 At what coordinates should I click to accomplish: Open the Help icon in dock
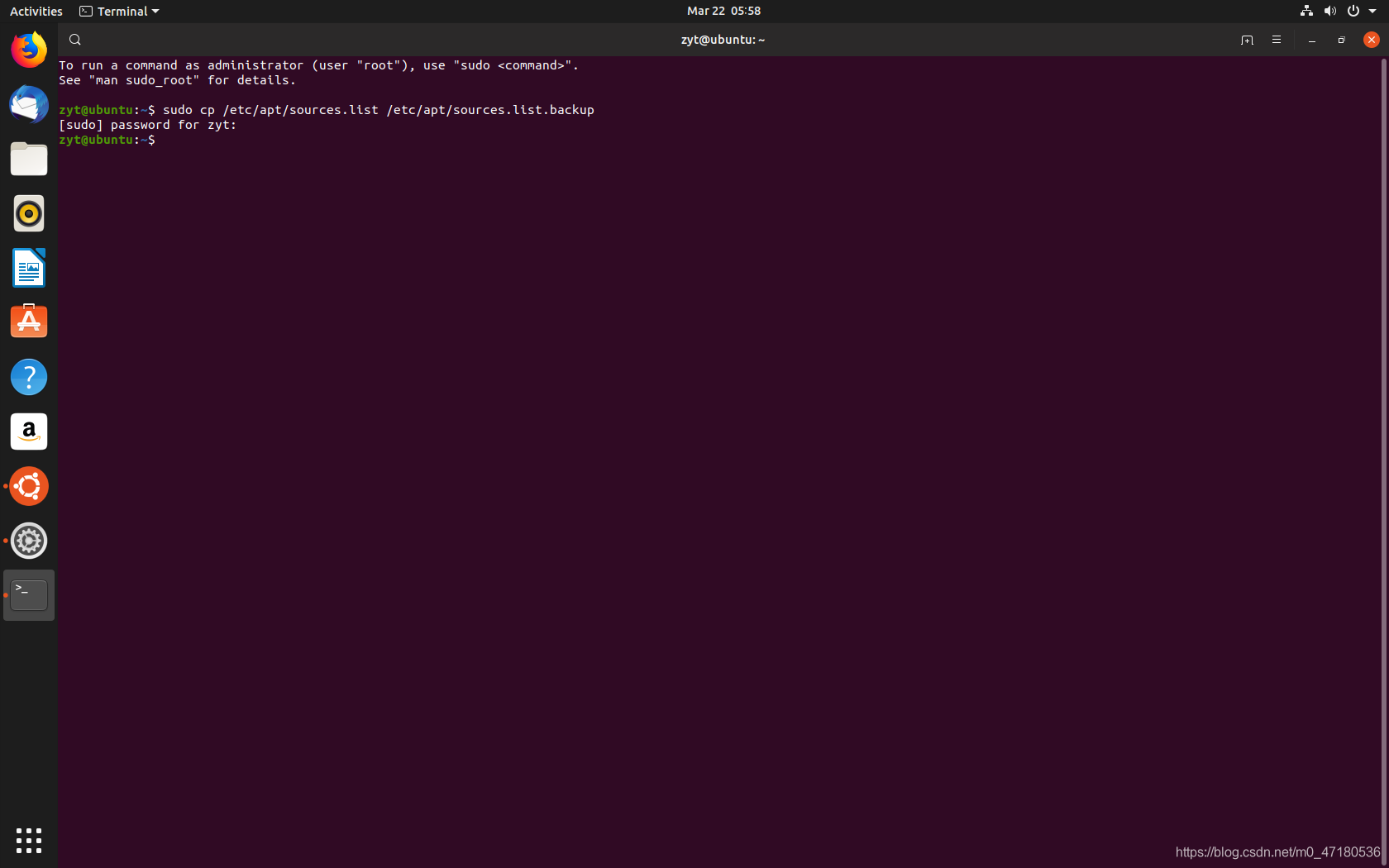point(29,377)
